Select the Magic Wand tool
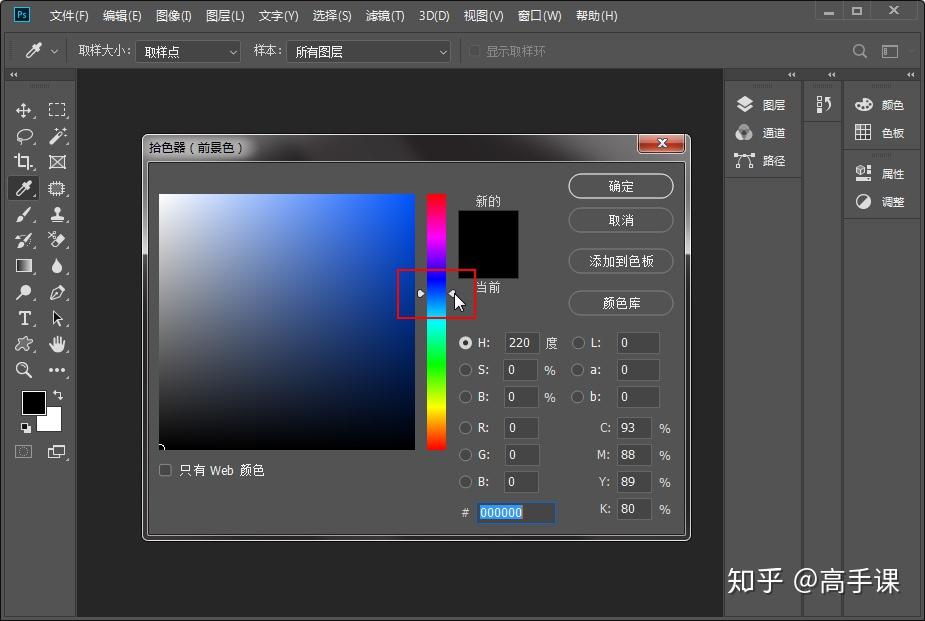The image size is (925, 621). click(x=57, y=136)
